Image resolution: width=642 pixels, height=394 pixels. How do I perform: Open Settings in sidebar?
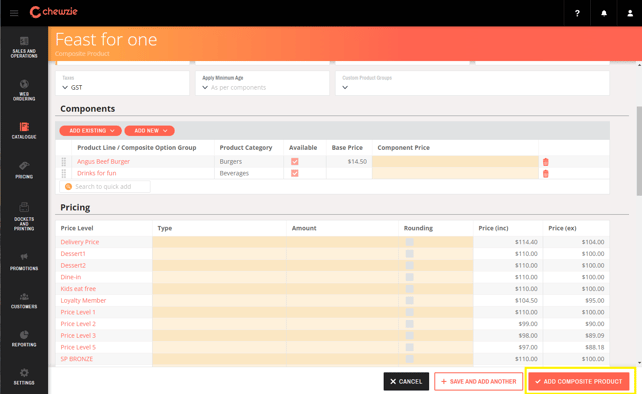tap(24, 377)
